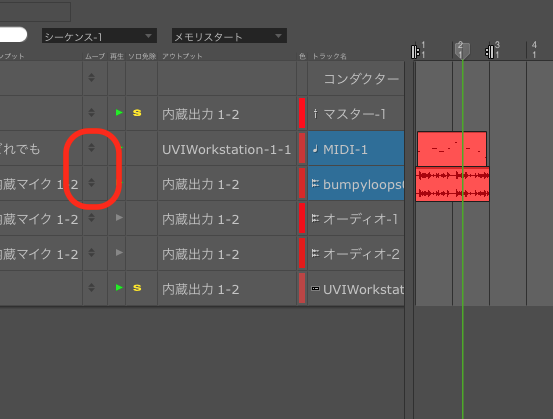The image size is (553, 419).
Task: Click the 再生 column header
Action: click(x=116, y=56)
